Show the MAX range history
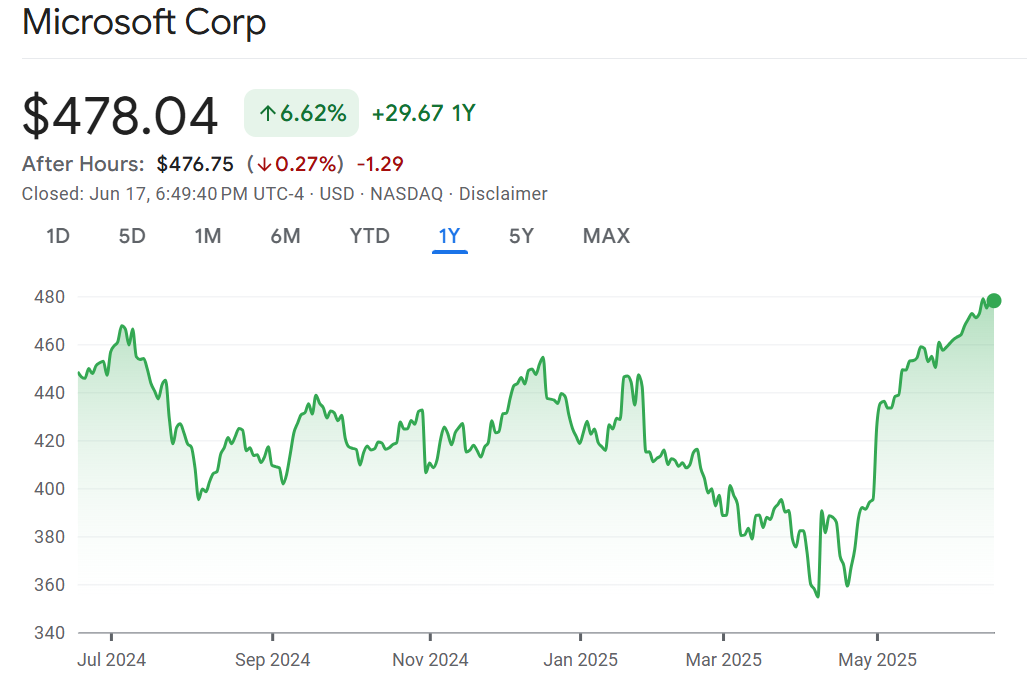The width and height of the screenshot is (1027, 691). [606, 236]
